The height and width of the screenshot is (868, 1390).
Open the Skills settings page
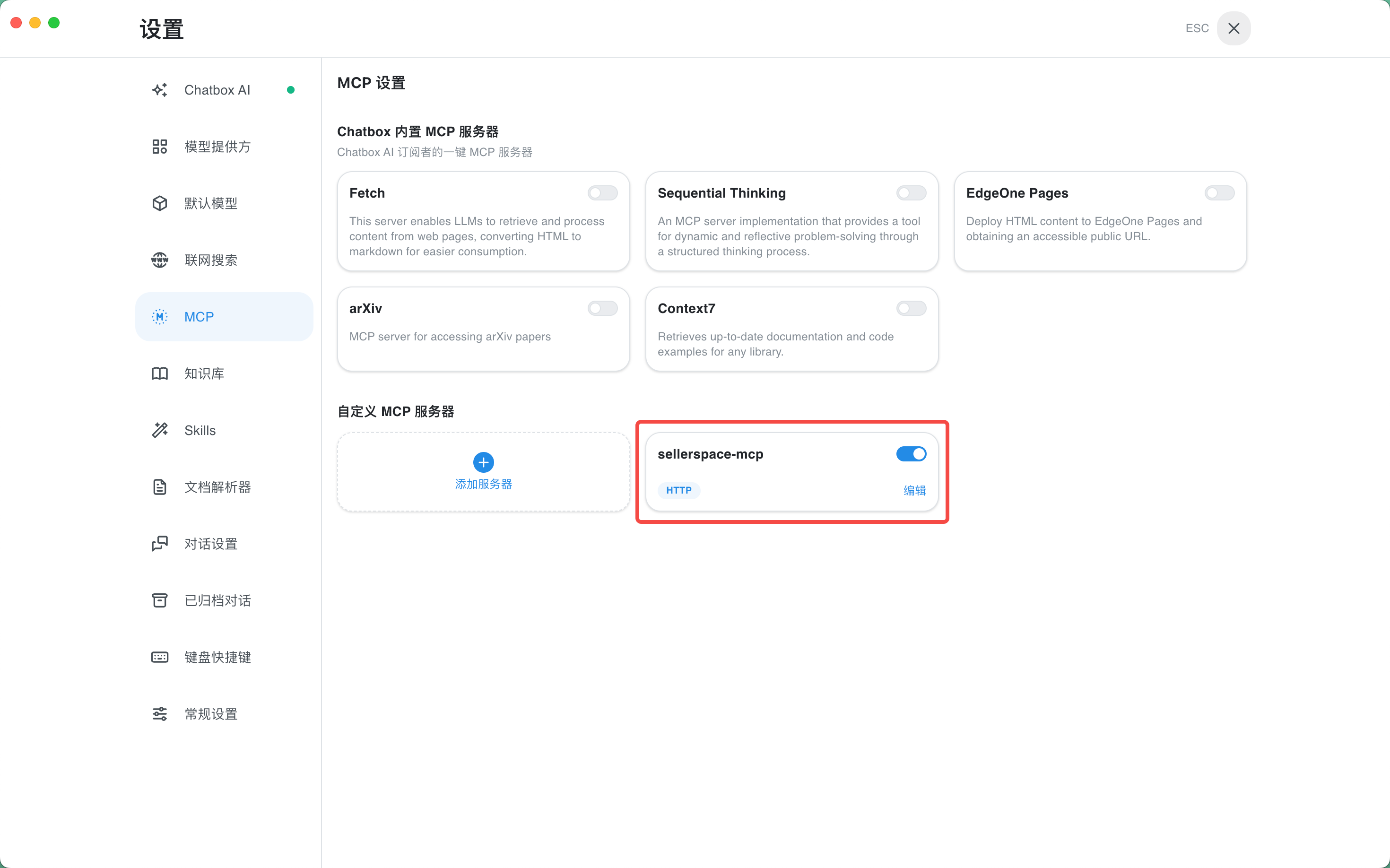(224, 431)
